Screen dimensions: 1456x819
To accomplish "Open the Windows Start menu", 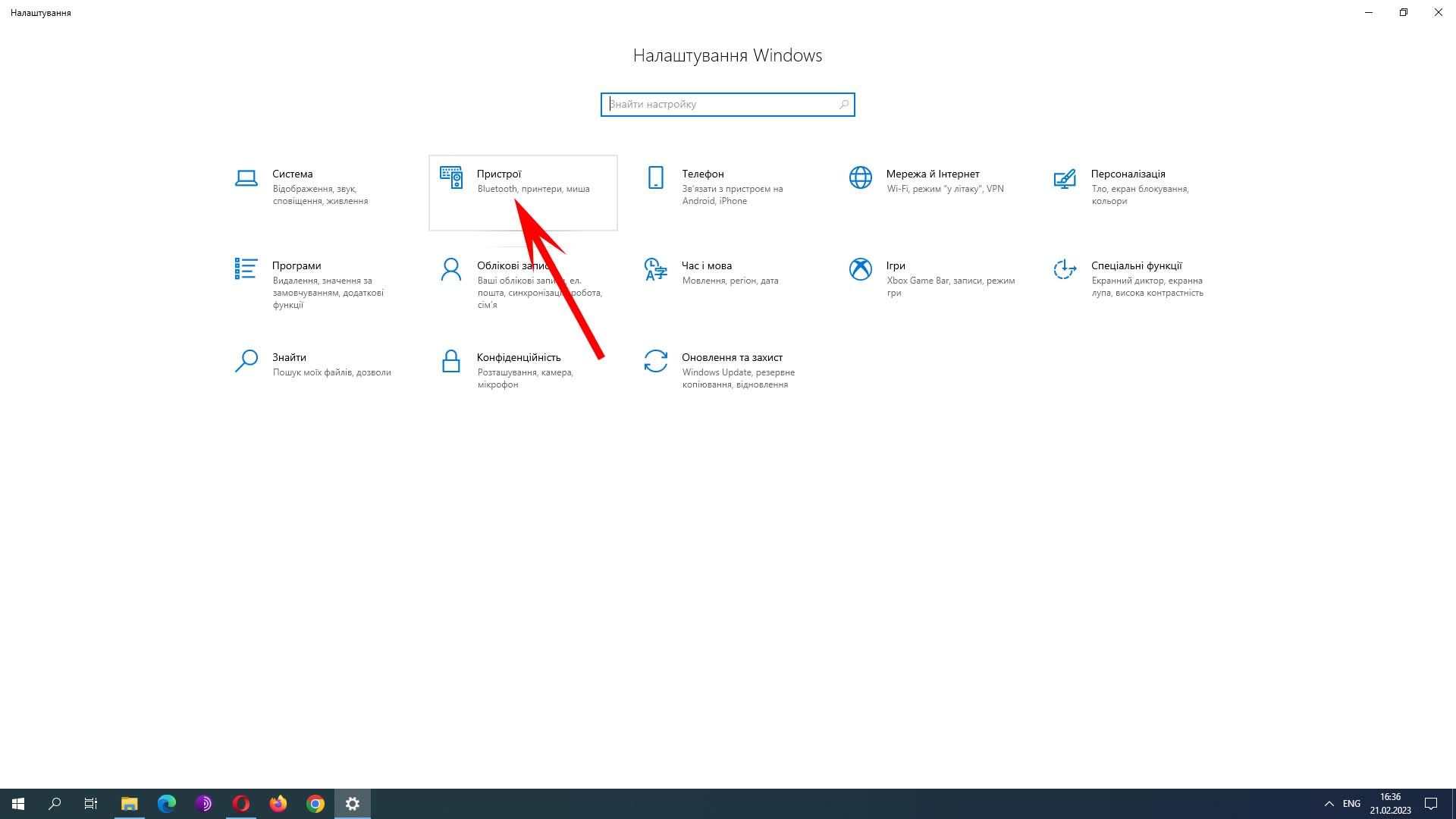I will [x=18, y=804].
